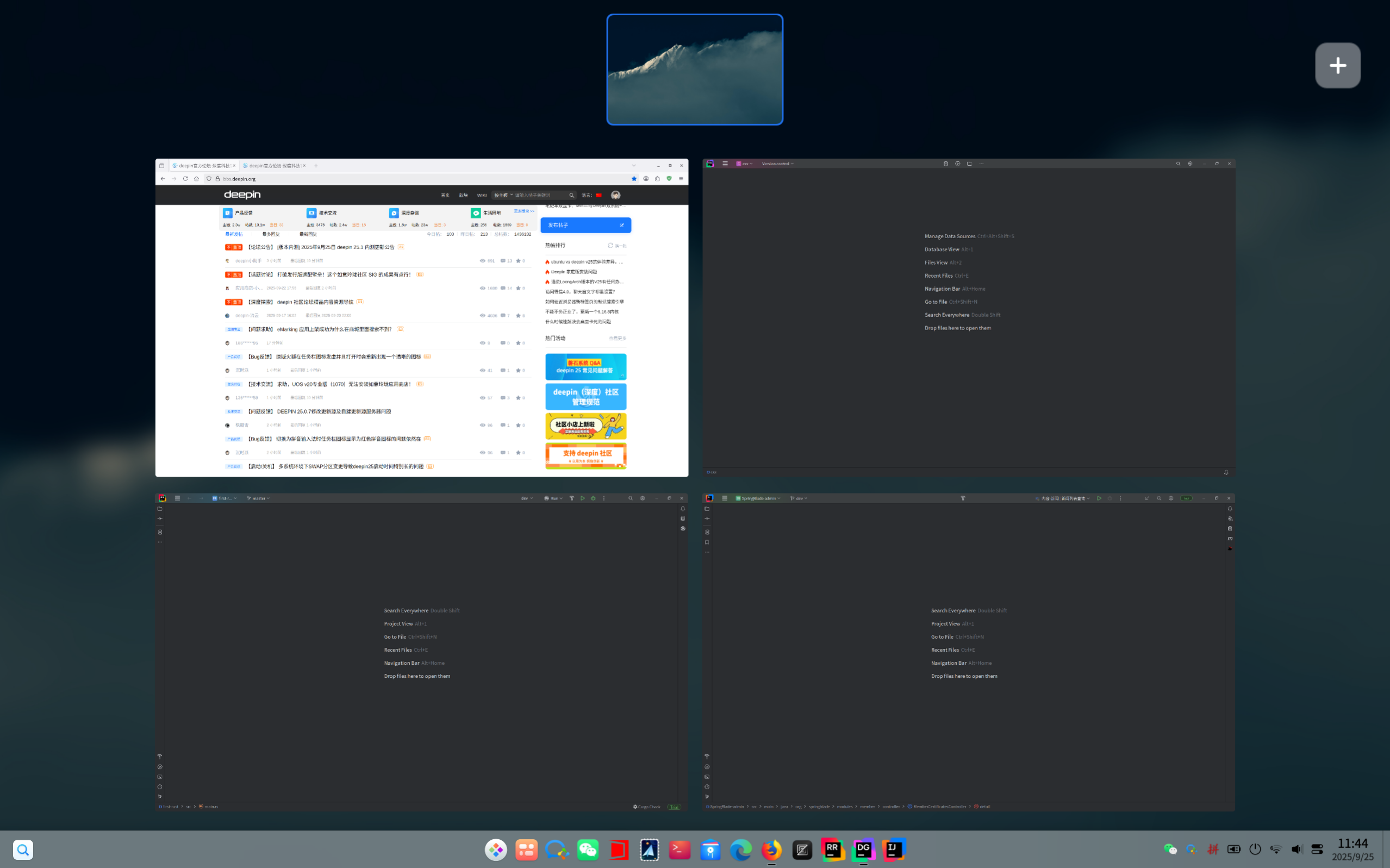The image size is (1390, 868).
Task: Open IntelliJ IDEA from the dock
Action: click(x=894, y=850)
